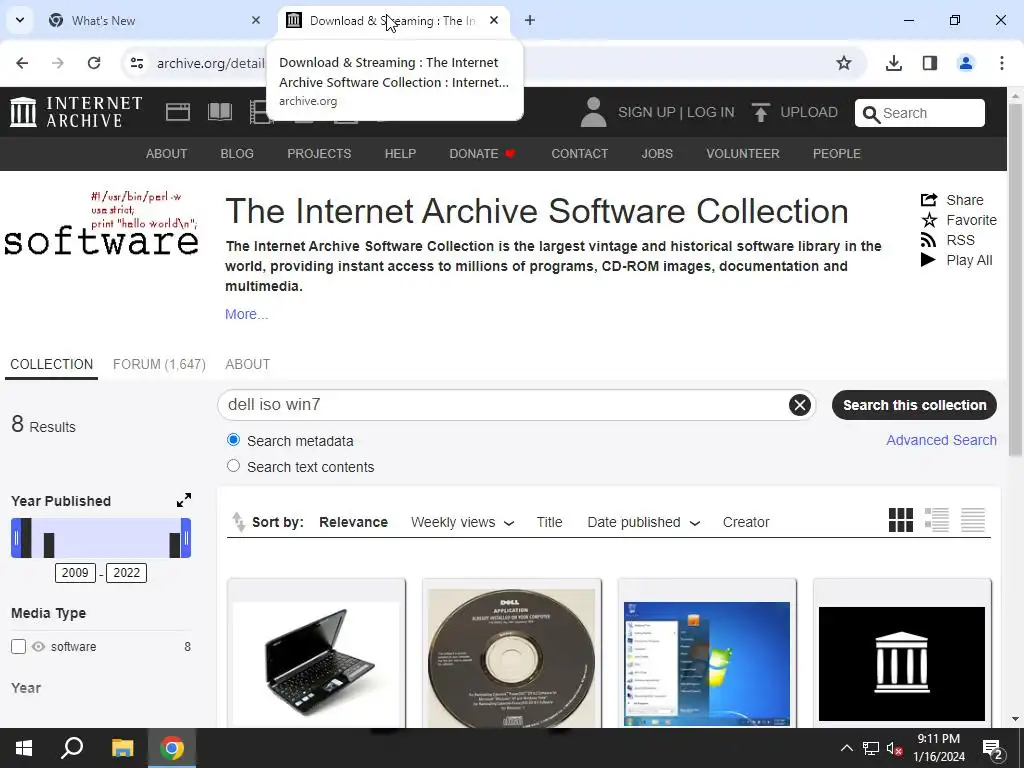Viewport: 1024px width, 768px height.
Task: Click the Share icon
Action: point(929,200)
